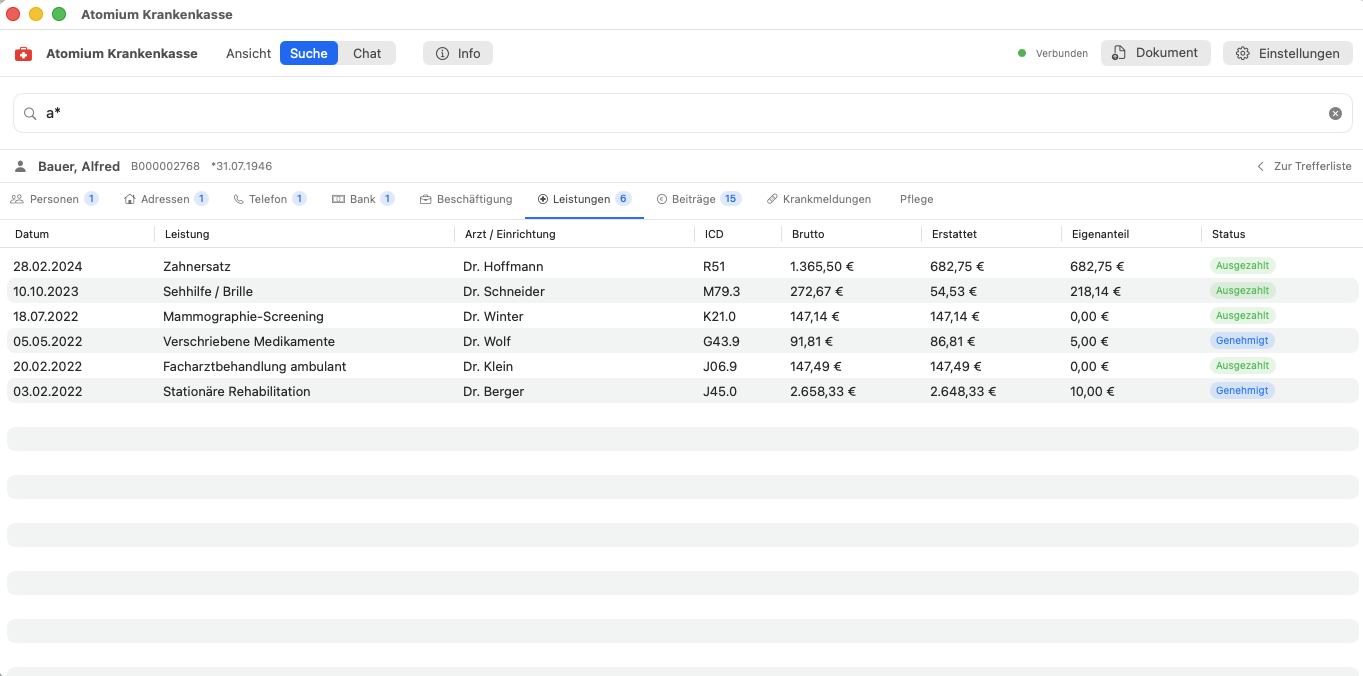Open the Info button
Image resolution: width=1363 pixels, height=676 pixels.
pyautogui.click(x=458, y=53)
